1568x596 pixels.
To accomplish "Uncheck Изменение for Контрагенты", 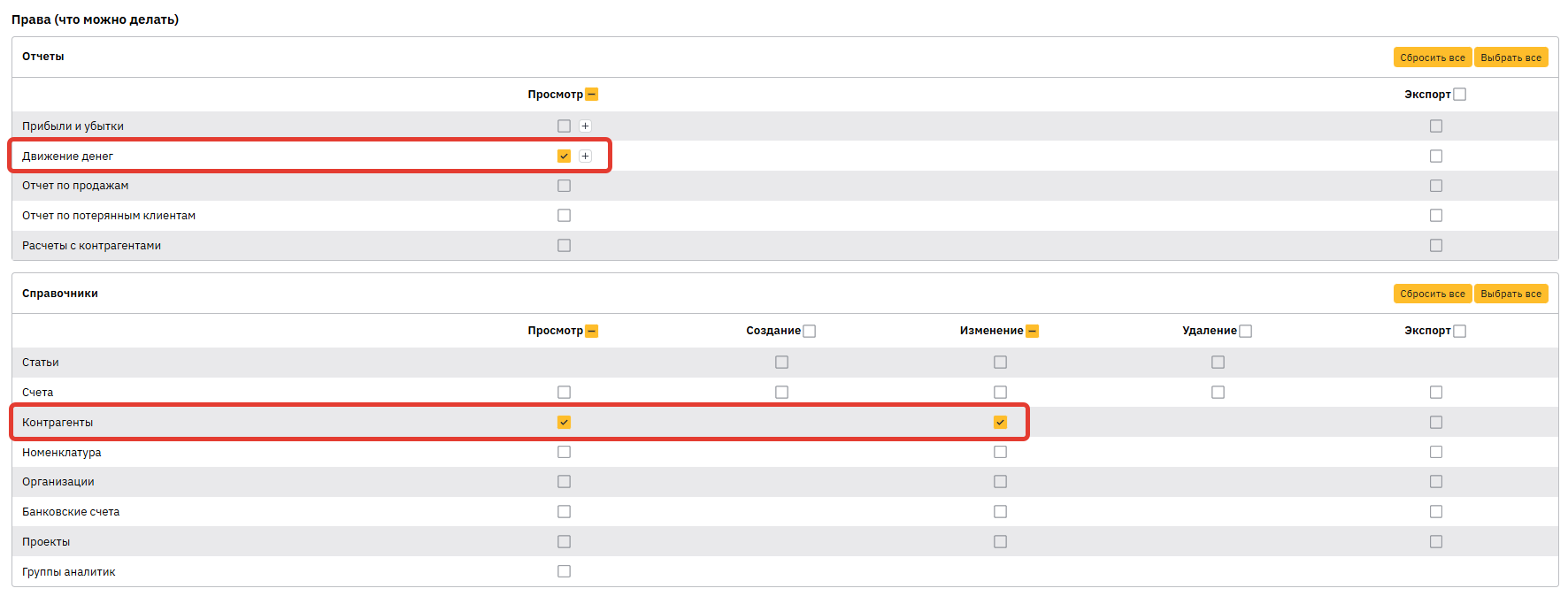I will pyautogui.click(x=1000, y=423).
